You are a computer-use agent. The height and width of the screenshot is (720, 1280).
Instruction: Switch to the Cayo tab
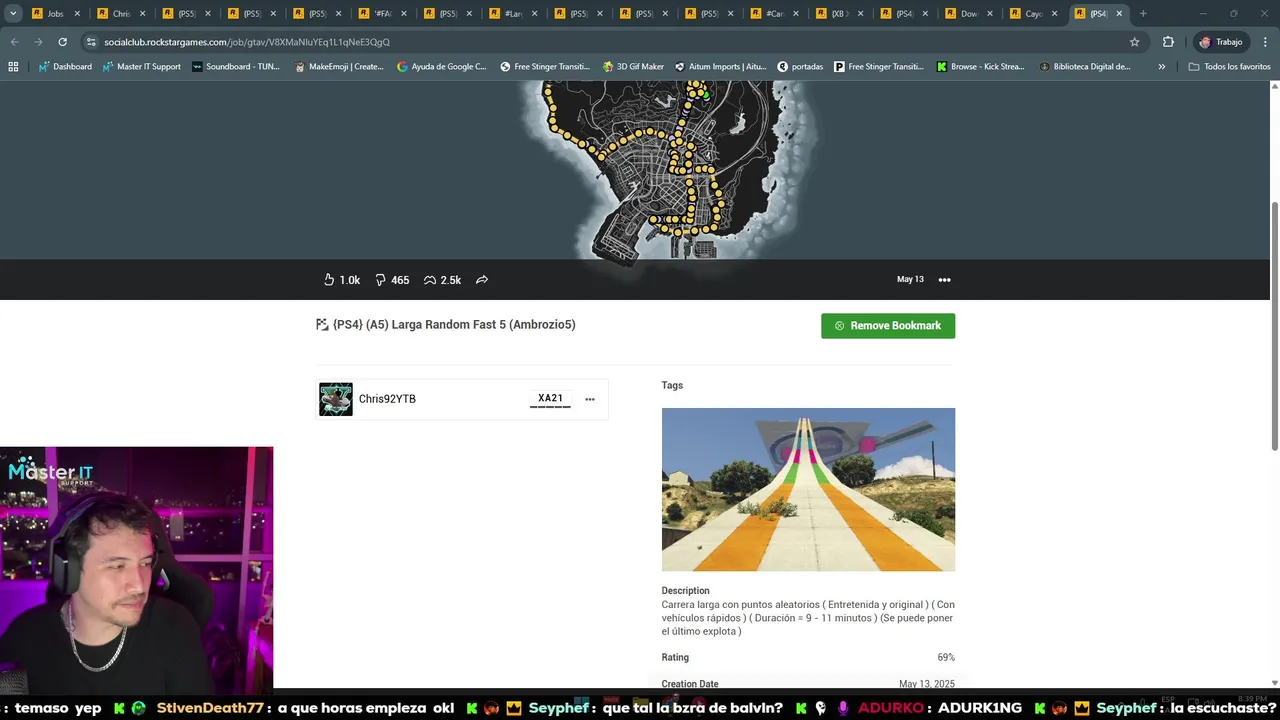[x=1033, y=14]
